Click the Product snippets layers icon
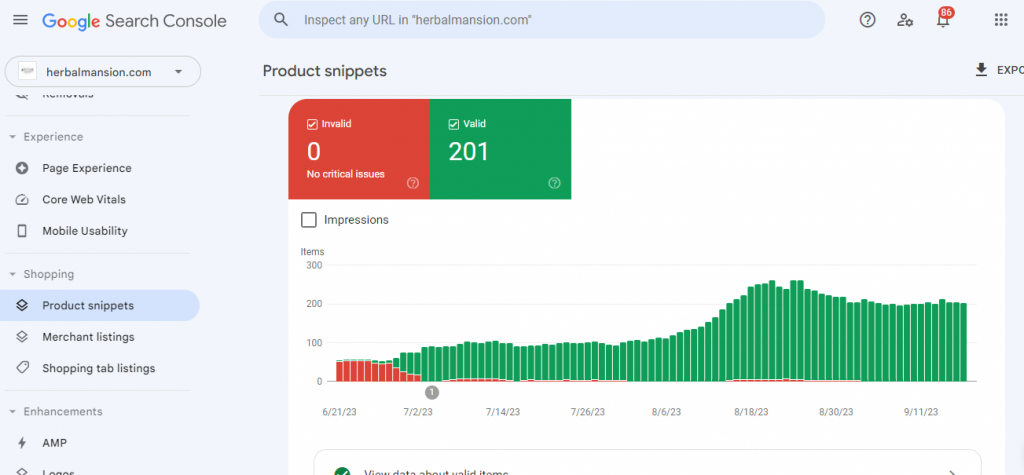Viewport: 1024px width, 475px height. pyautogui.click(x=22, y=305)
